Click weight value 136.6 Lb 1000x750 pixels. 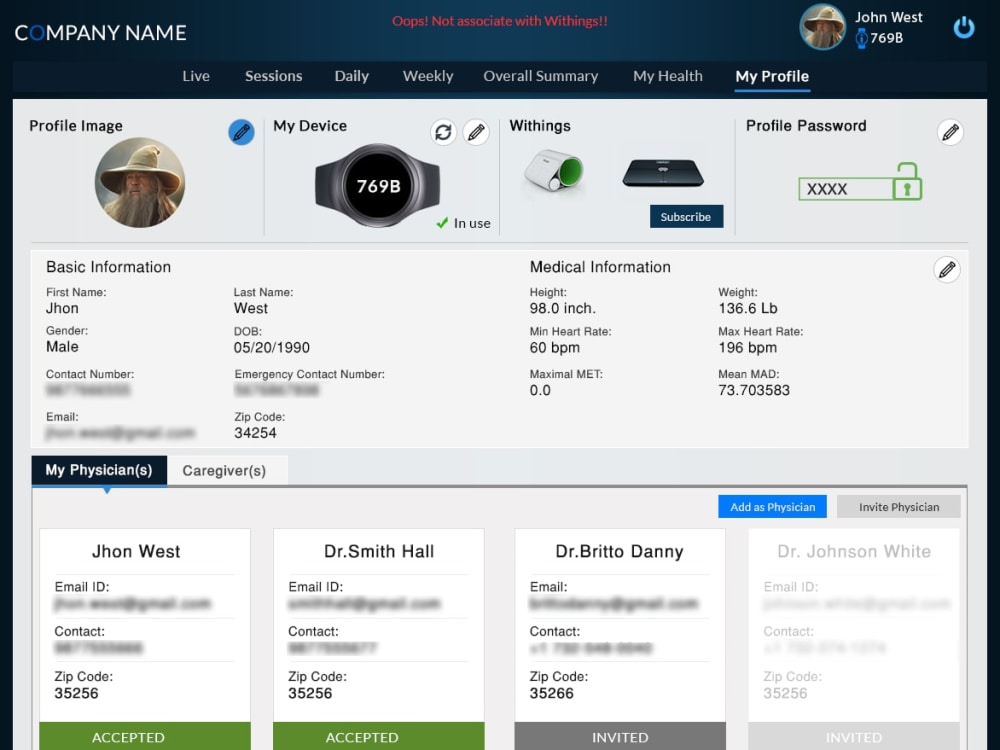pyautogui.click(x=747, y=308)
